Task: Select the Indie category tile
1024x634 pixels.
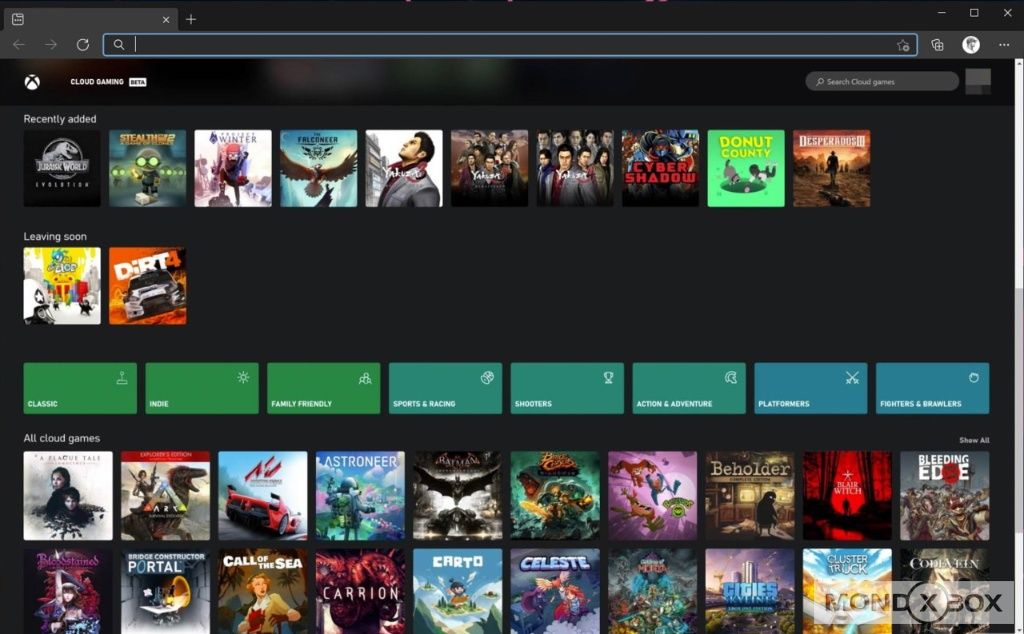Action: pos(202,388)
